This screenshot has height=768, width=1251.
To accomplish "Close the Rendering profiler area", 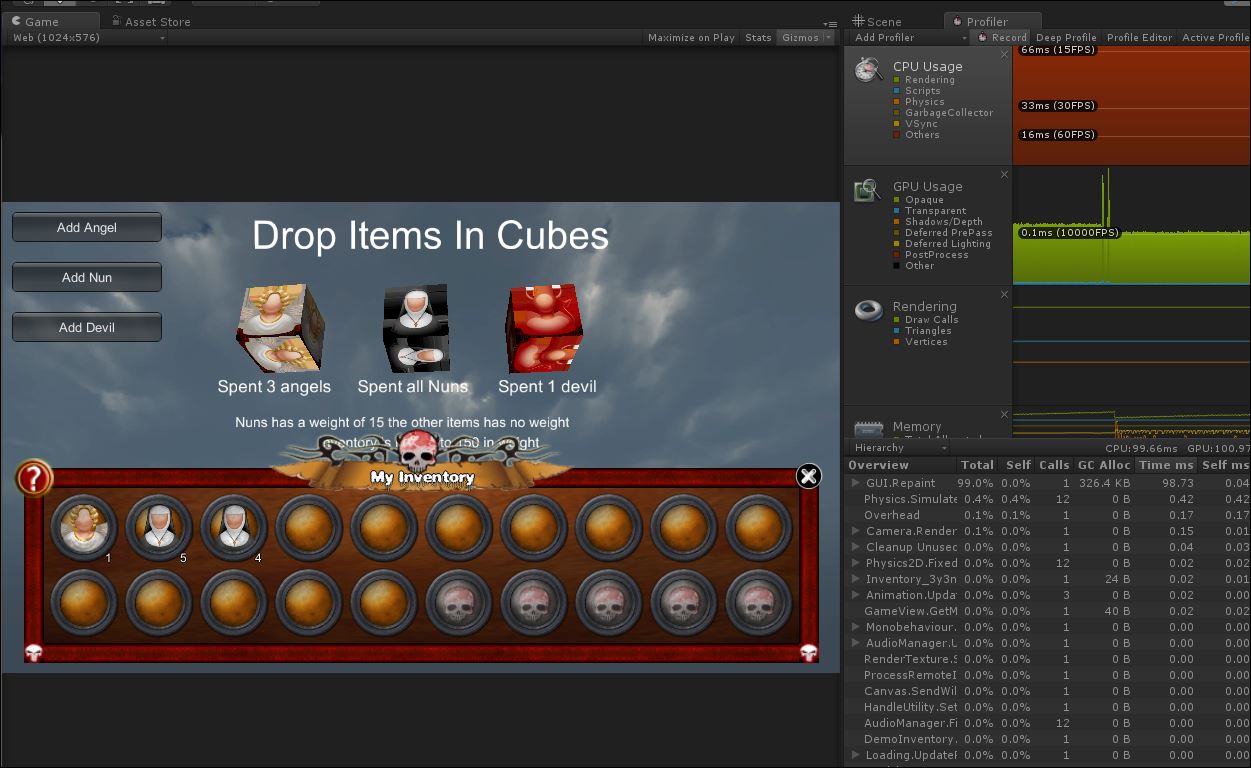I will [1005, 295].
